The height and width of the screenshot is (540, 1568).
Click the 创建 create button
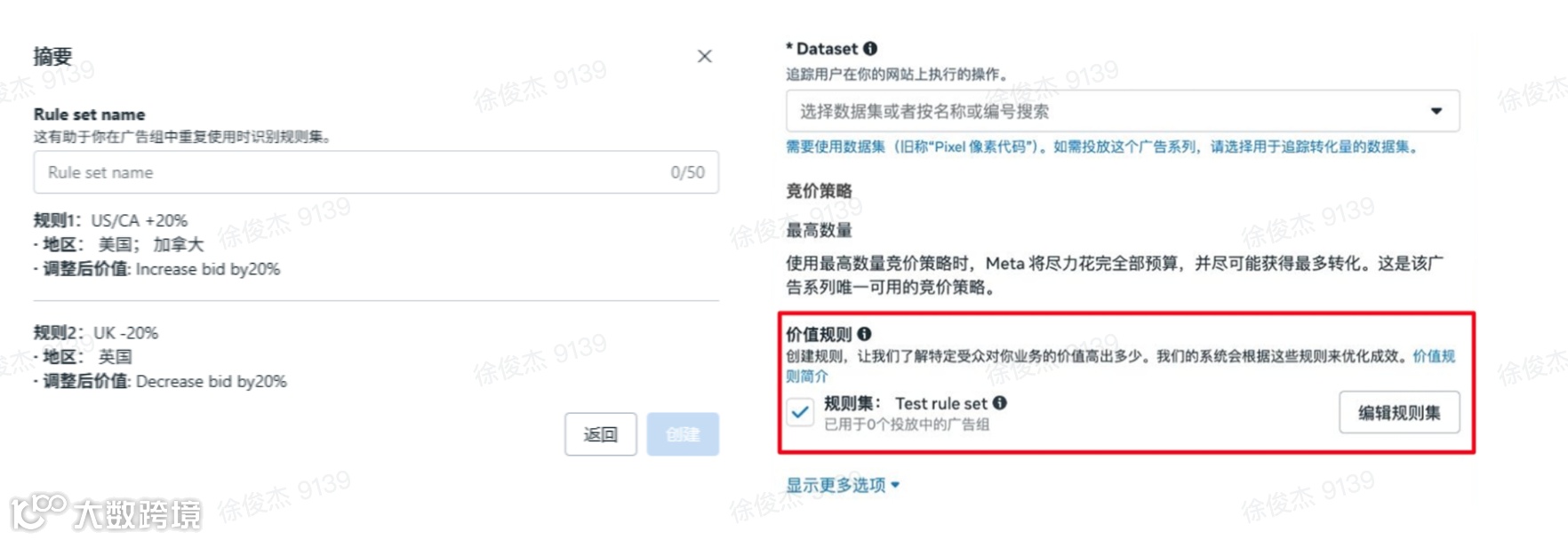[683, 434]
